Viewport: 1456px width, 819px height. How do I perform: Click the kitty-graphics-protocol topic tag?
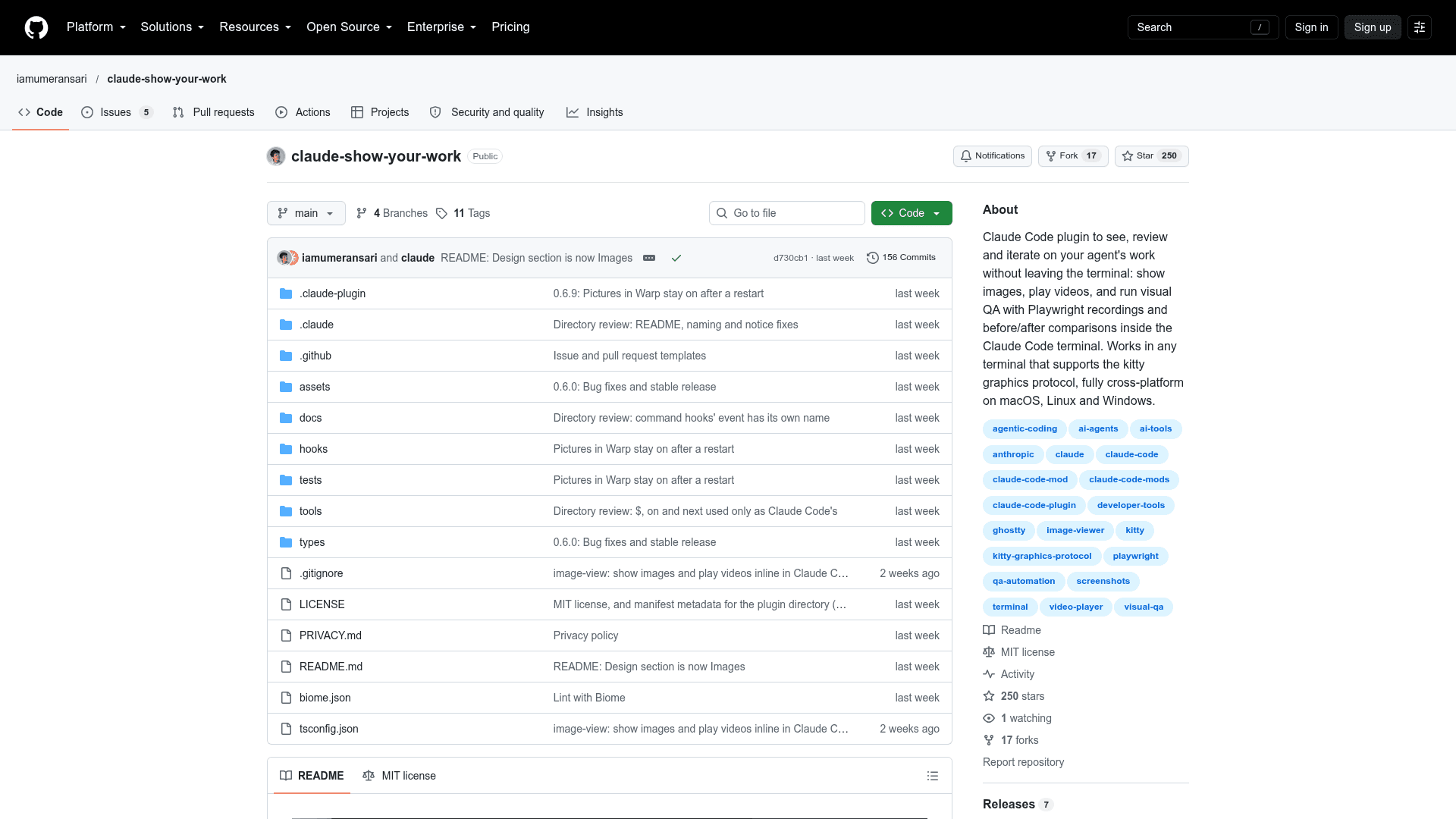pyautogui.click(x=1042, y=556)
